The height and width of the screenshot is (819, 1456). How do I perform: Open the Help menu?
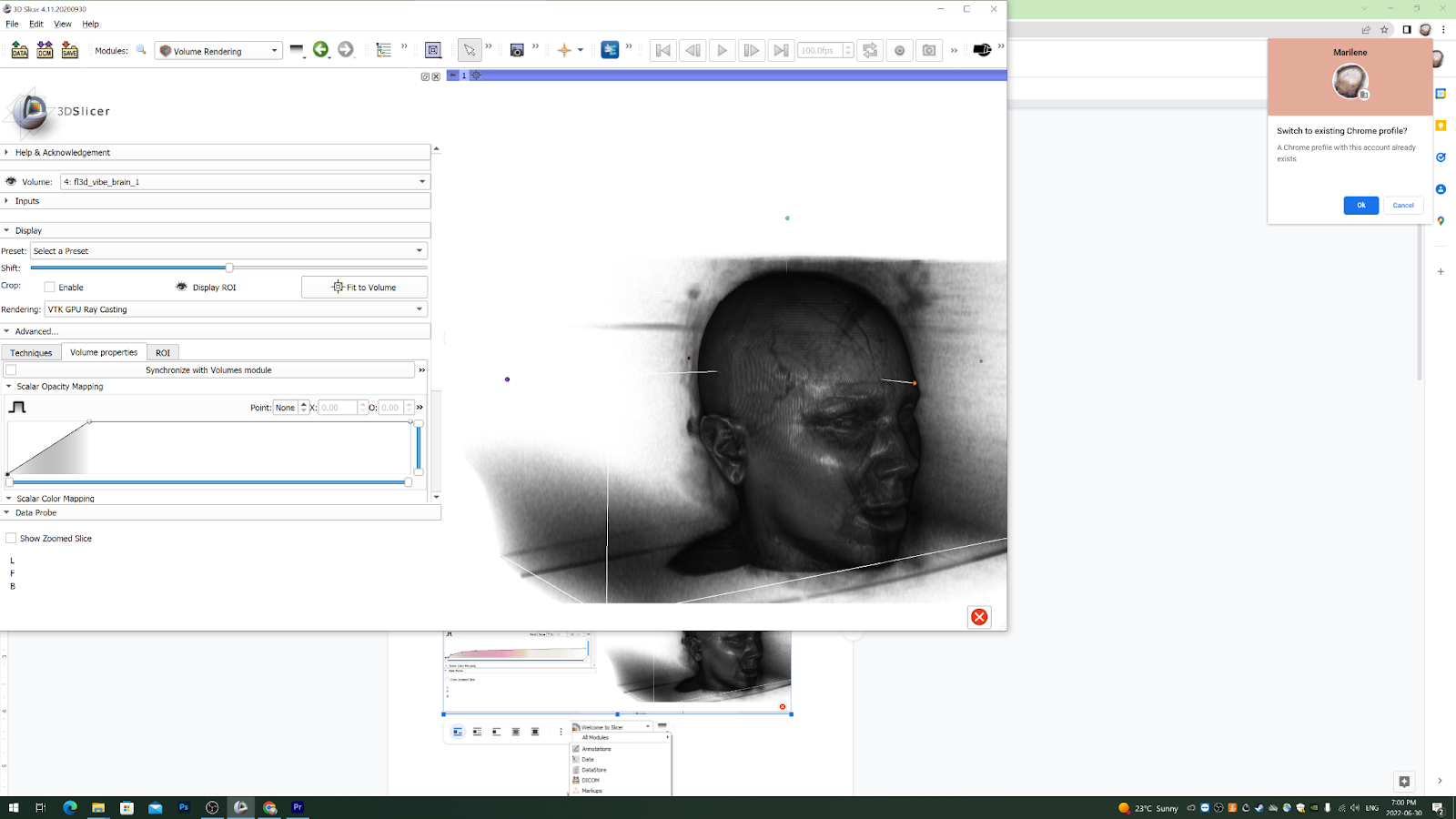tap(91, 24)
